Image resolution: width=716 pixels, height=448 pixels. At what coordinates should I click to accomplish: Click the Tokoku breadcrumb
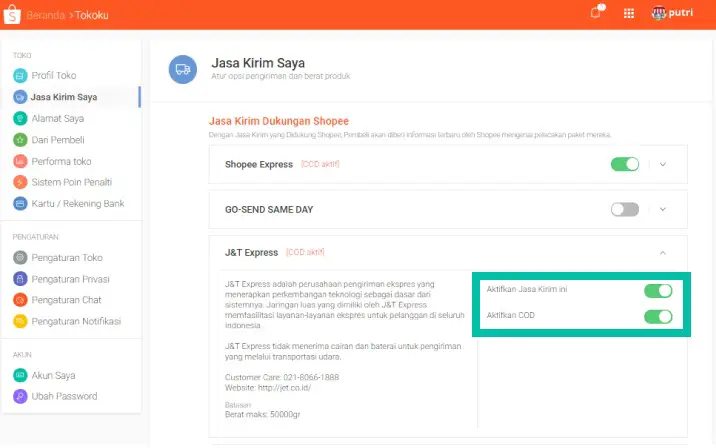point(92,15)
